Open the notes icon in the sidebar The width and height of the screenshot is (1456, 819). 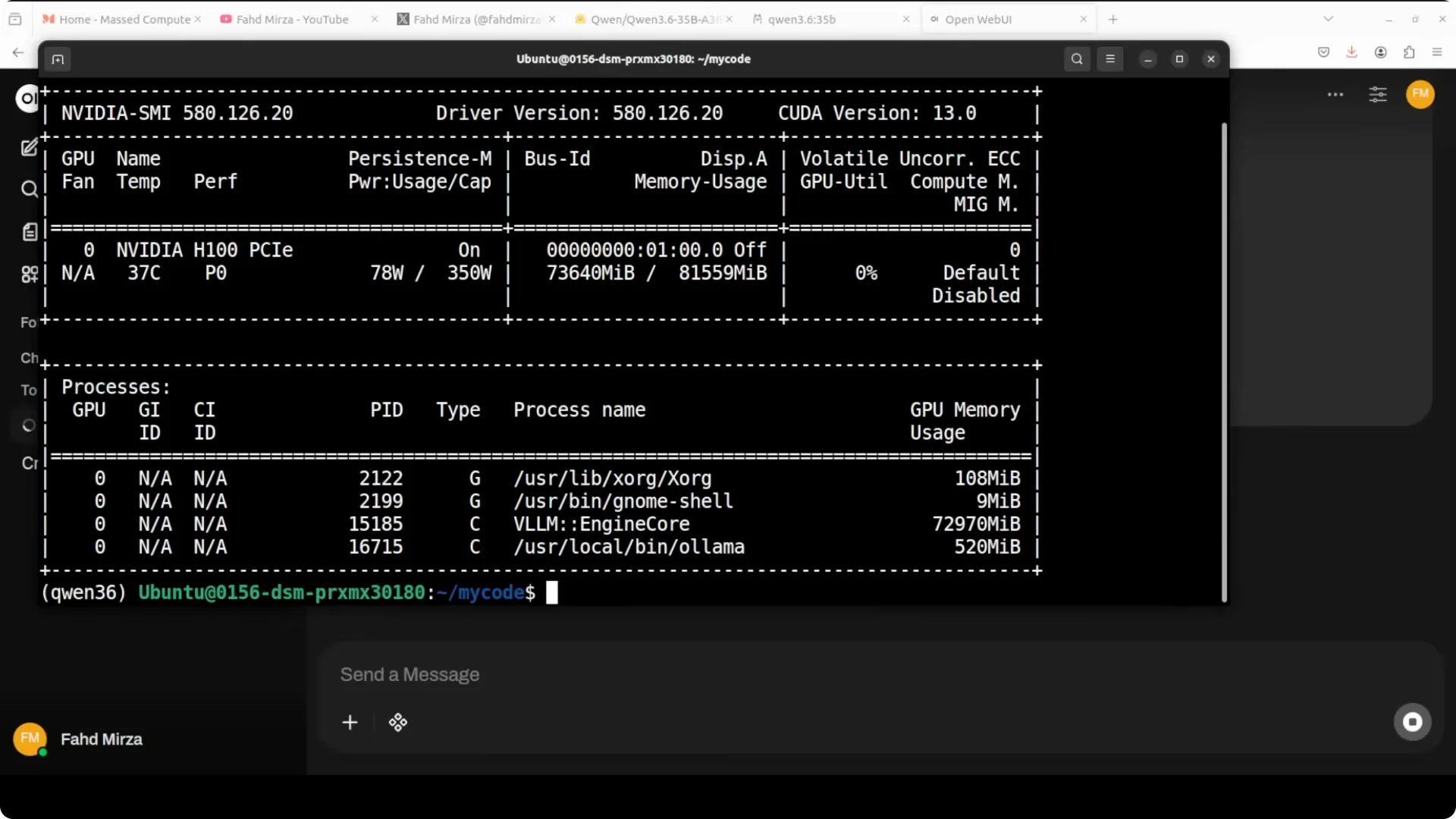29,232
